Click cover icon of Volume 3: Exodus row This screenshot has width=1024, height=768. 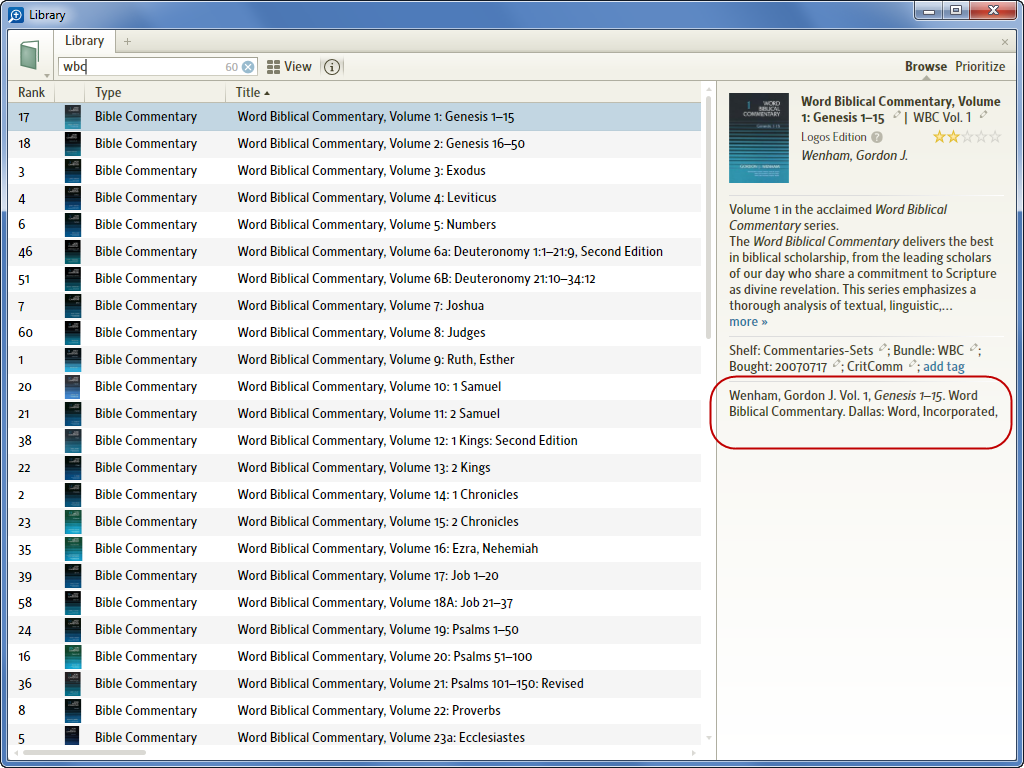point(73,171)
